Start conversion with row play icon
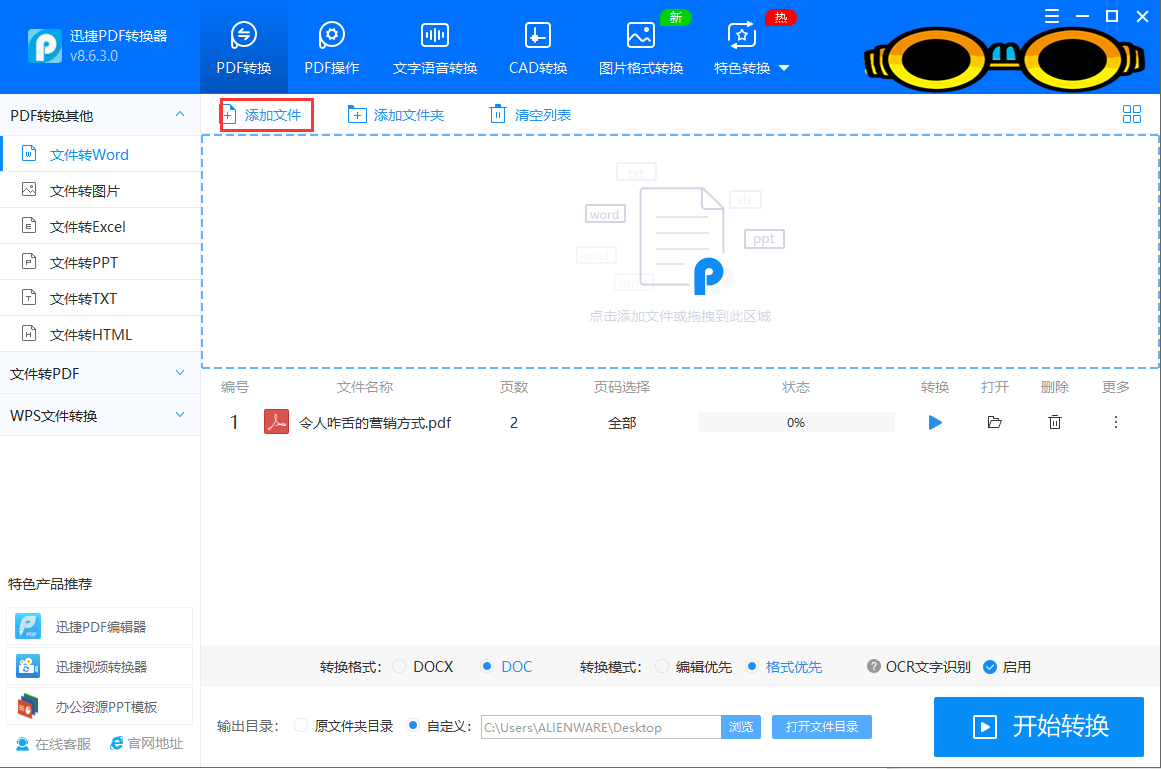The height and width of the screenshot is (769, 1161). click(935, 423)
